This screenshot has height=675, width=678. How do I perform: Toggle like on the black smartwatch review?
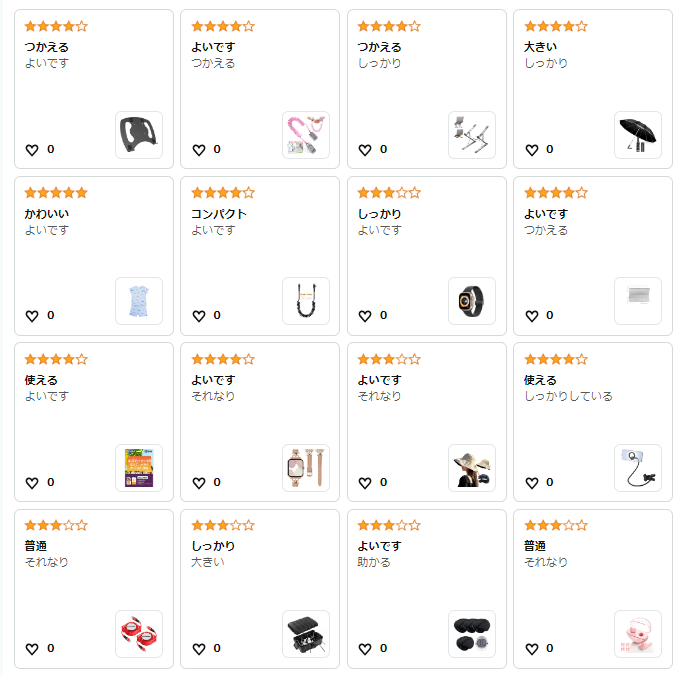[365, 316]
